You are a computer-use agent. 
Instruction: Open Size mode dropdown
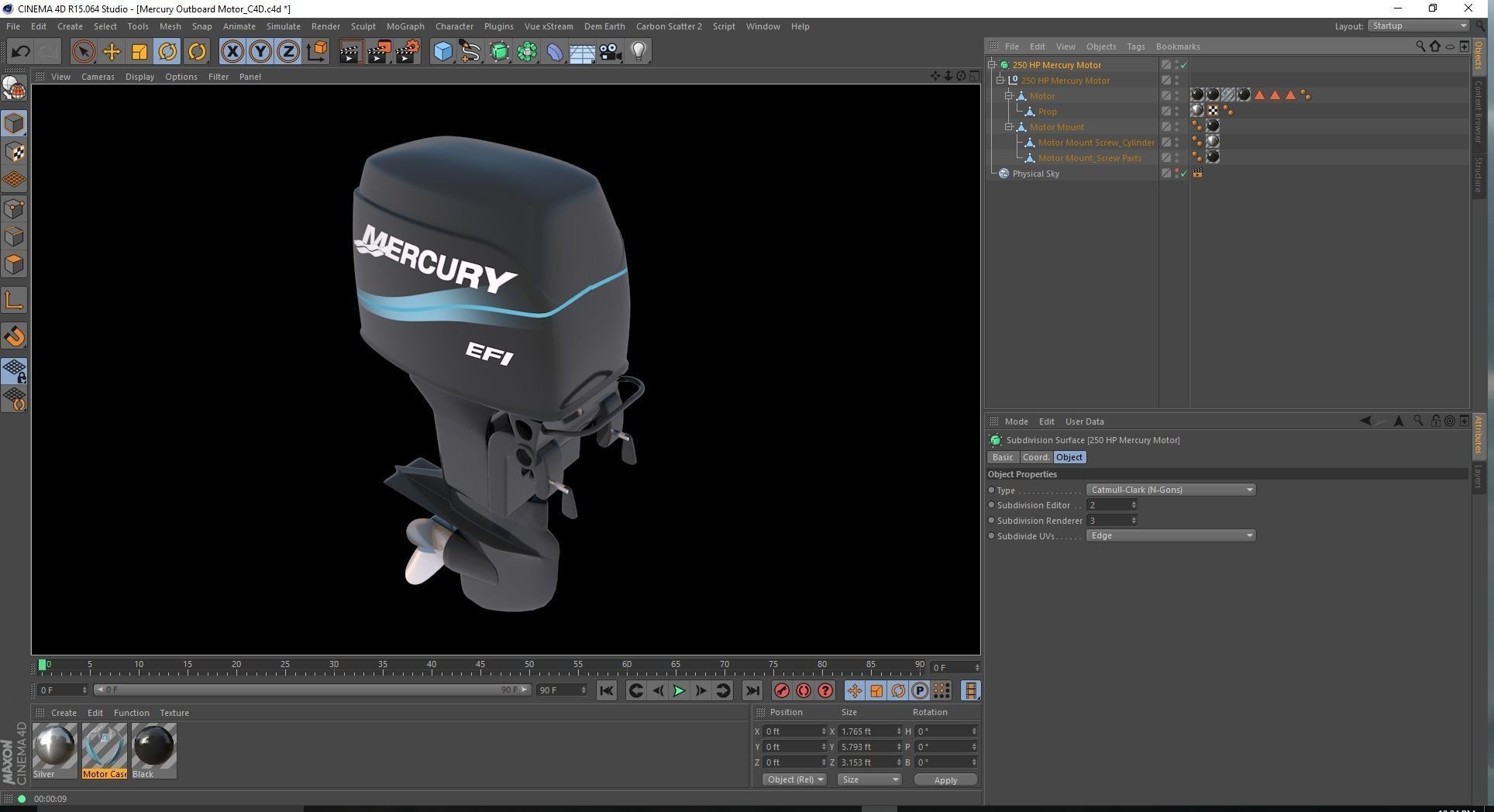coord(869,779)
